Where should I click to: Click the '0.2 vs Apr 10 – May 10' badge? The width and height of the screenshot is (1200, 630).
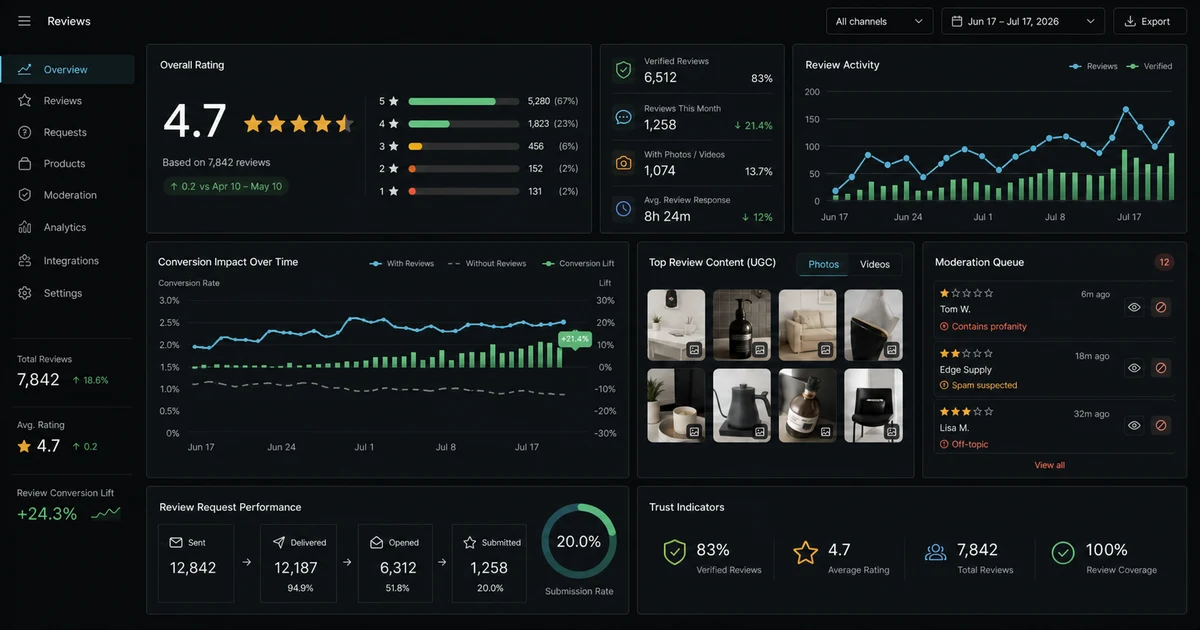(x=226, y=186)
